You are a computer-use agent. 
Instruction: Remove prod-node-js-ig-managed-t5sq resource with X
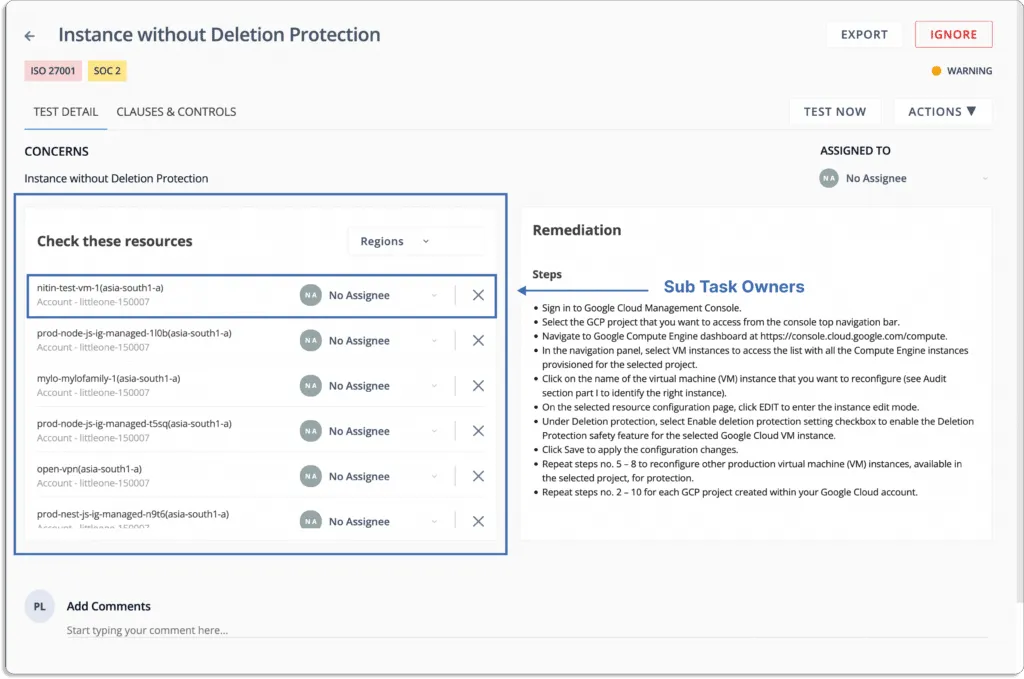[x=478, y=431]
